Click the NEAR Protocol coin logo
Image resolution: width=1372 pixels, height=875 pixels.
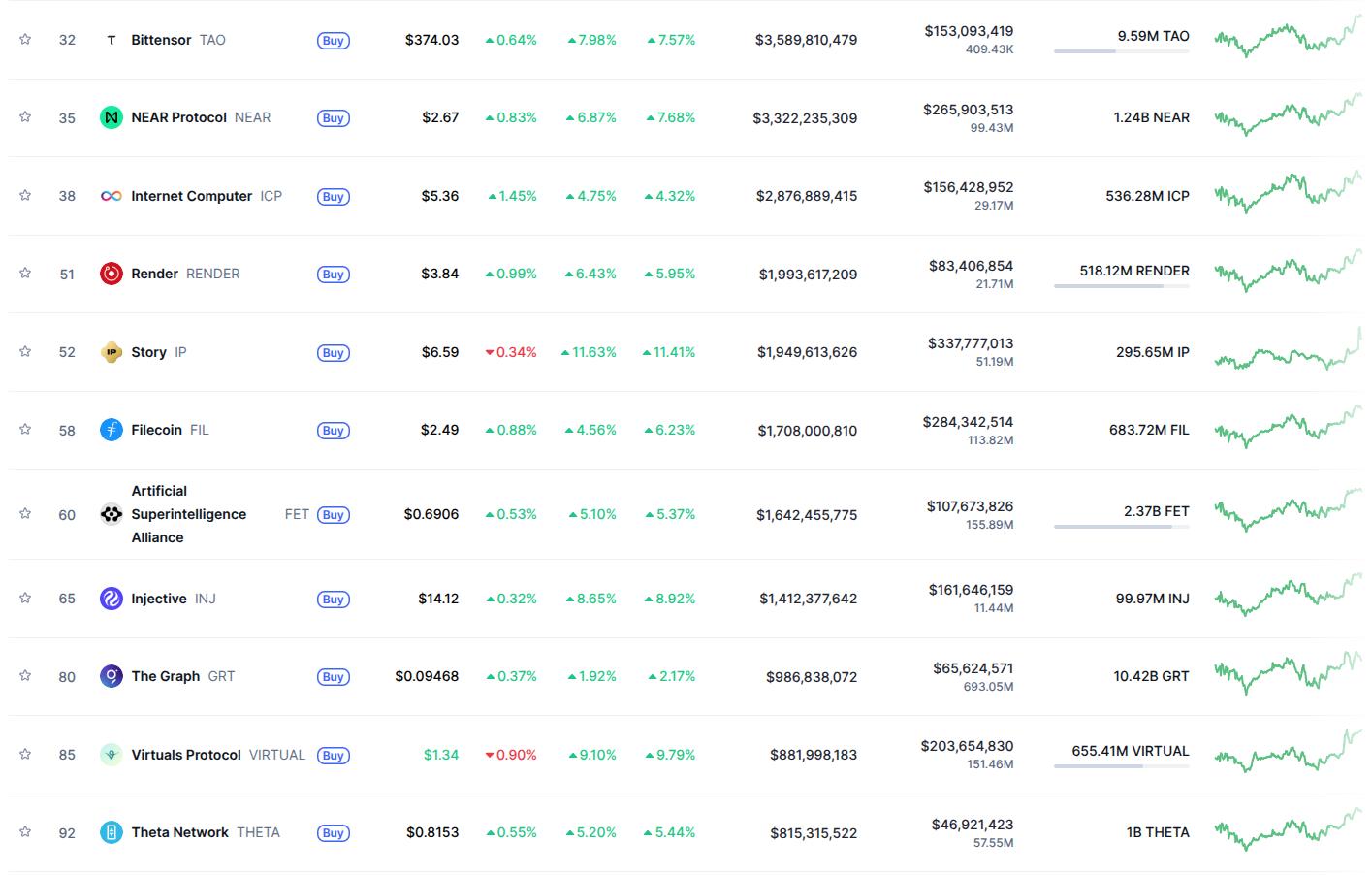point(112,117)
